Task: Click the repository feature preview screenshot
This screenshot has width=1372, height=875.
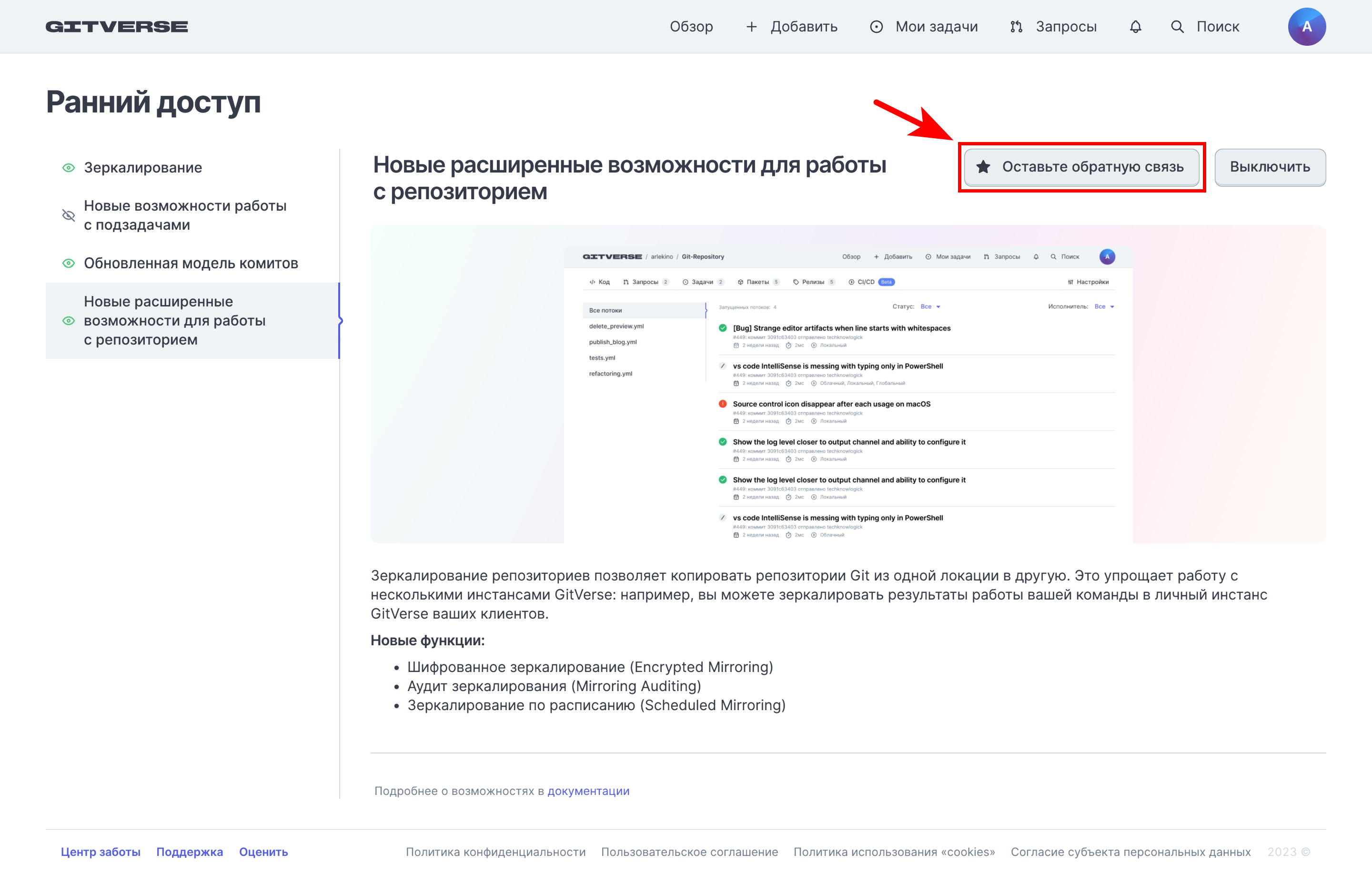Action: tap(848, 384)
